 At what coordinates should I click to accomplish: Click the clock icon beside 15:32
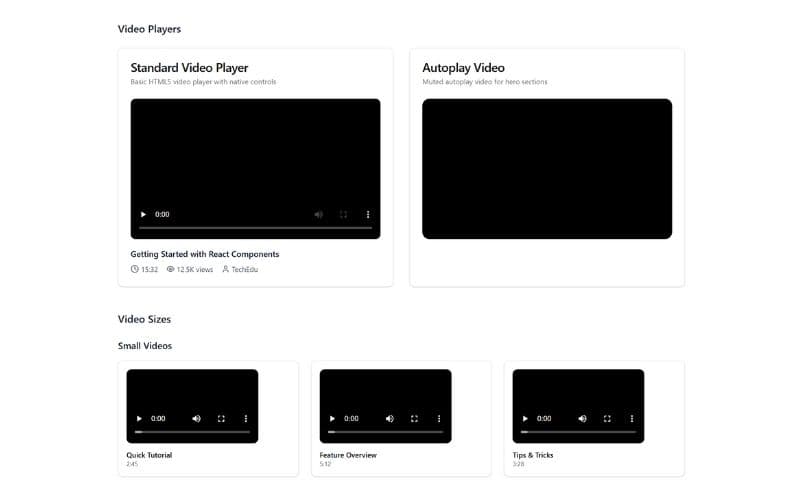pos(135,269)
